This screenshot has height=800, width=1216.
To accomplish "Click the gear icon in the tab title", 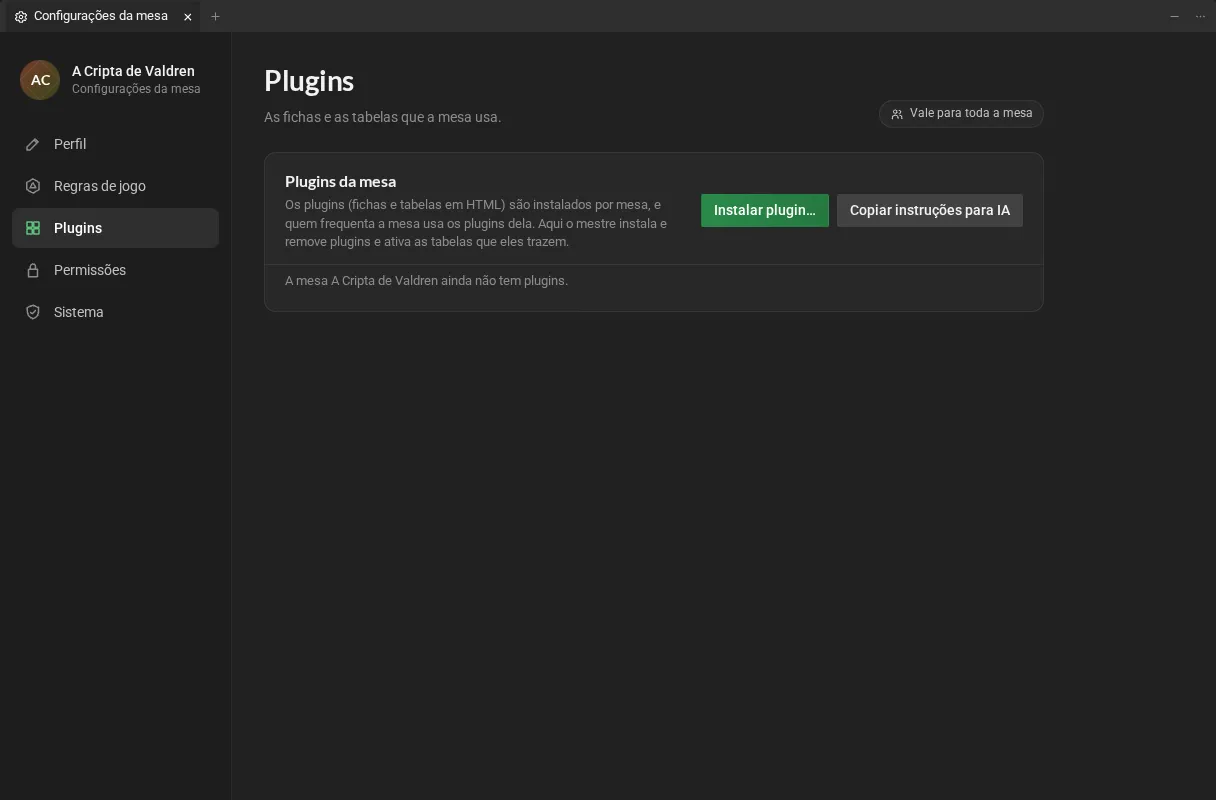I will pos(21,17).
